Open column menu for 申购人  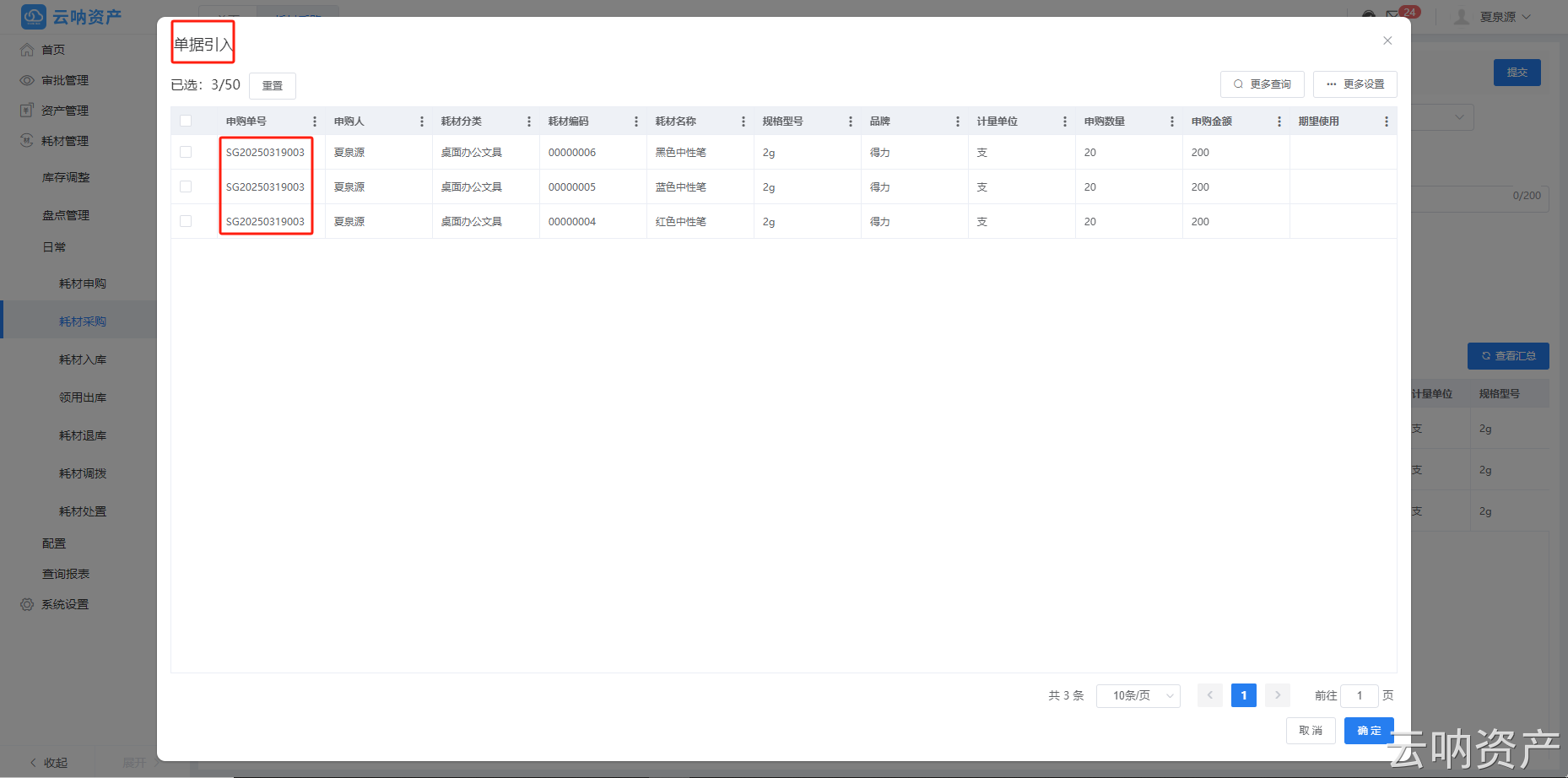tap(422, 122)
